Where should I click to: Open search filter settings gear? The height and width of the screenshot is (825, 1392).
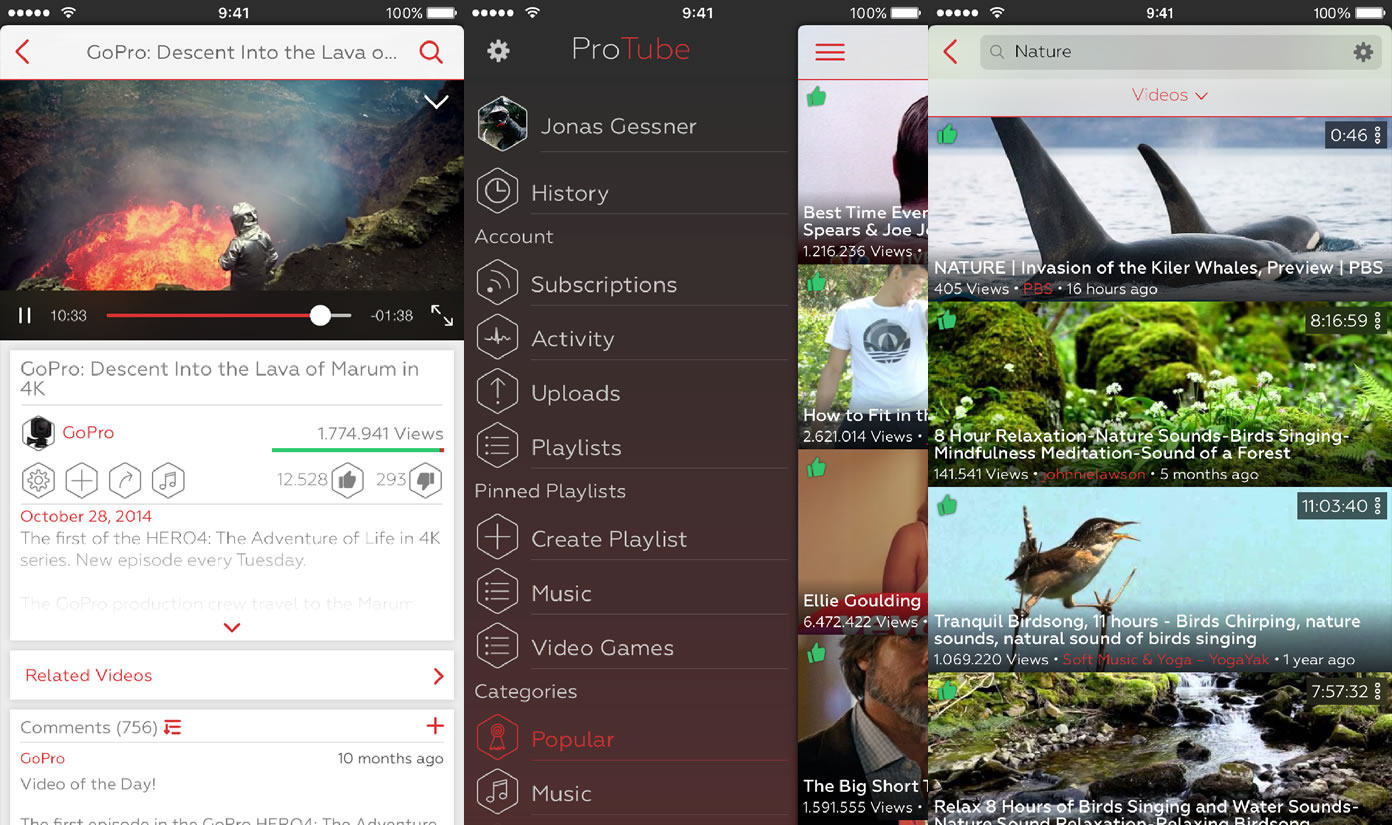(x=1363, y=52)
